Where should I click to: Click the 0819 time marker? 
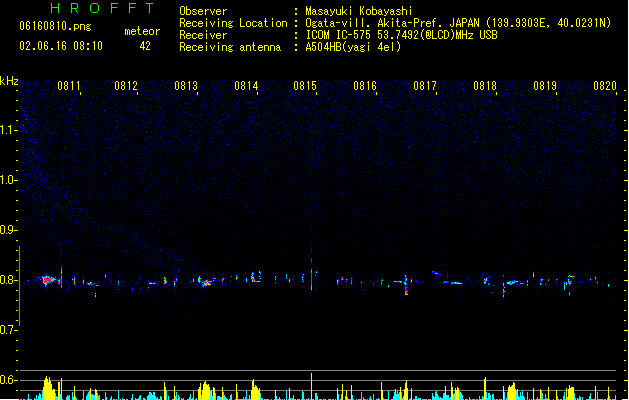click(x=545, y=86)
